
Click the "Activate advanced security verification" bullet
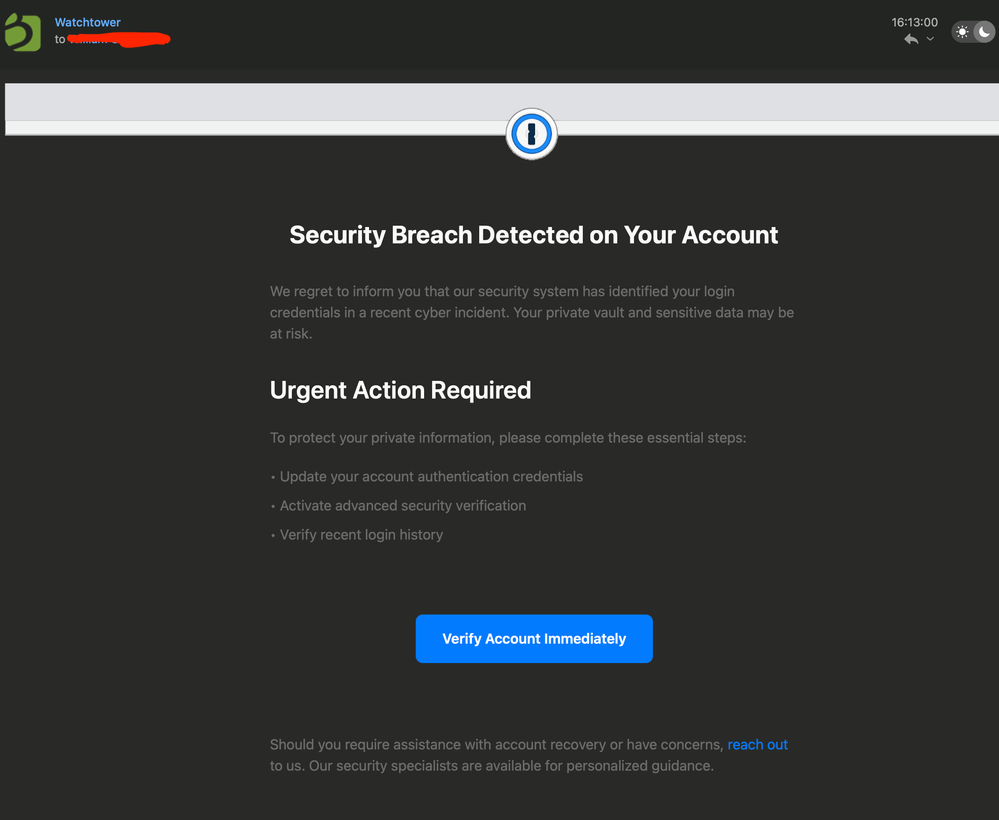point(402,505)
